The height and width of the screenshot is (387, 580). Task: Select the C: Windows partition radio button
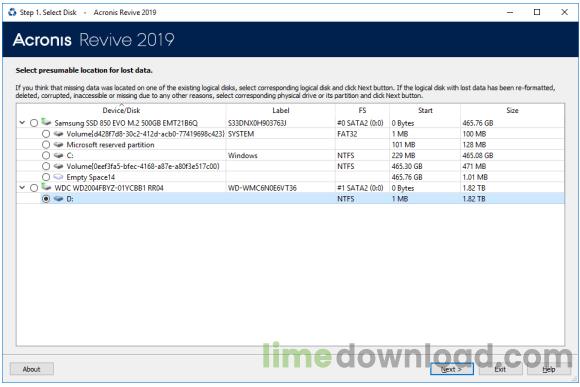(x=46, y=155)
